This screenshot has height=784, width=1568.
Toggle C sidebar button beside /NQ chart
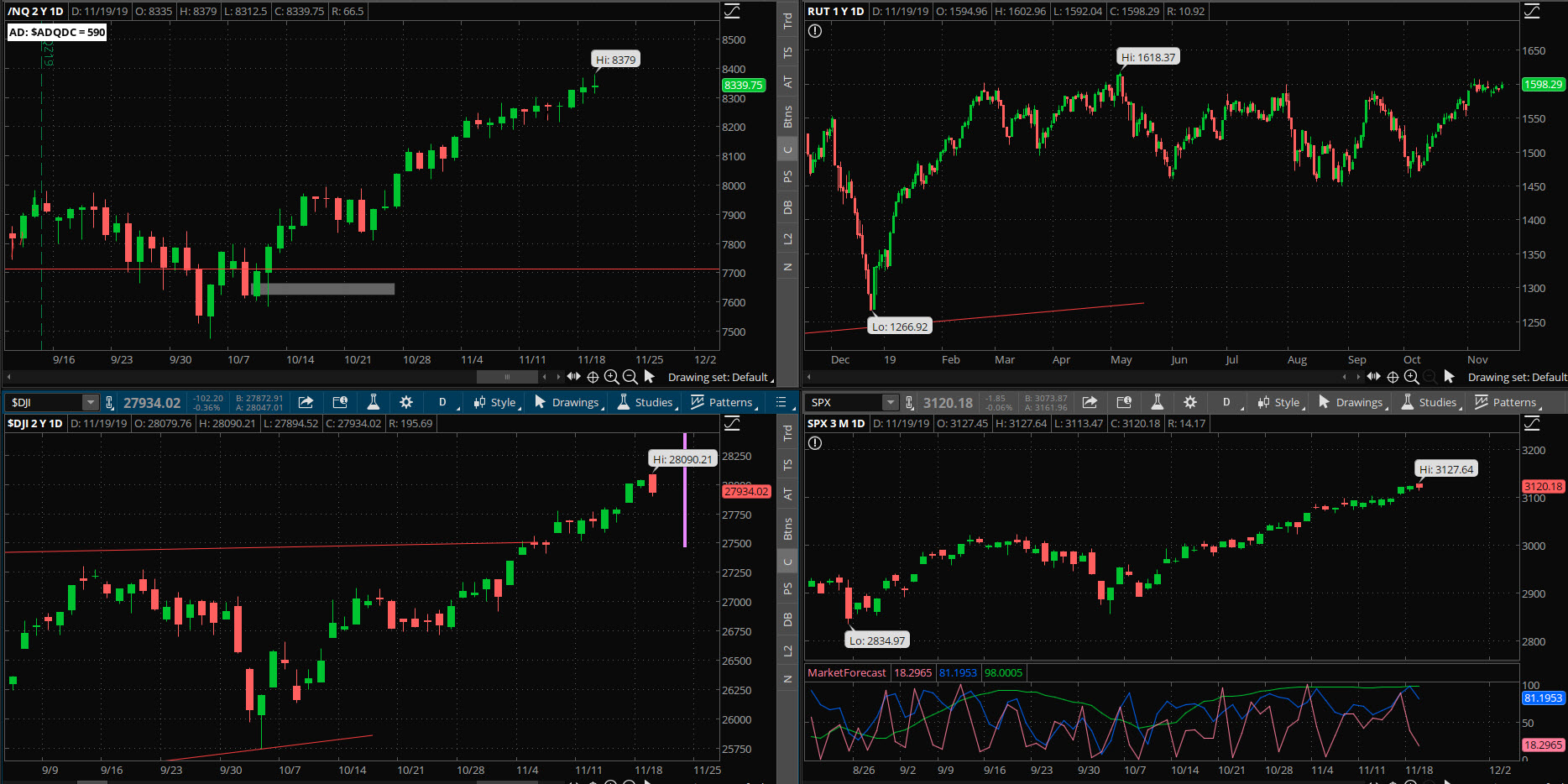(x=787, y=150)
